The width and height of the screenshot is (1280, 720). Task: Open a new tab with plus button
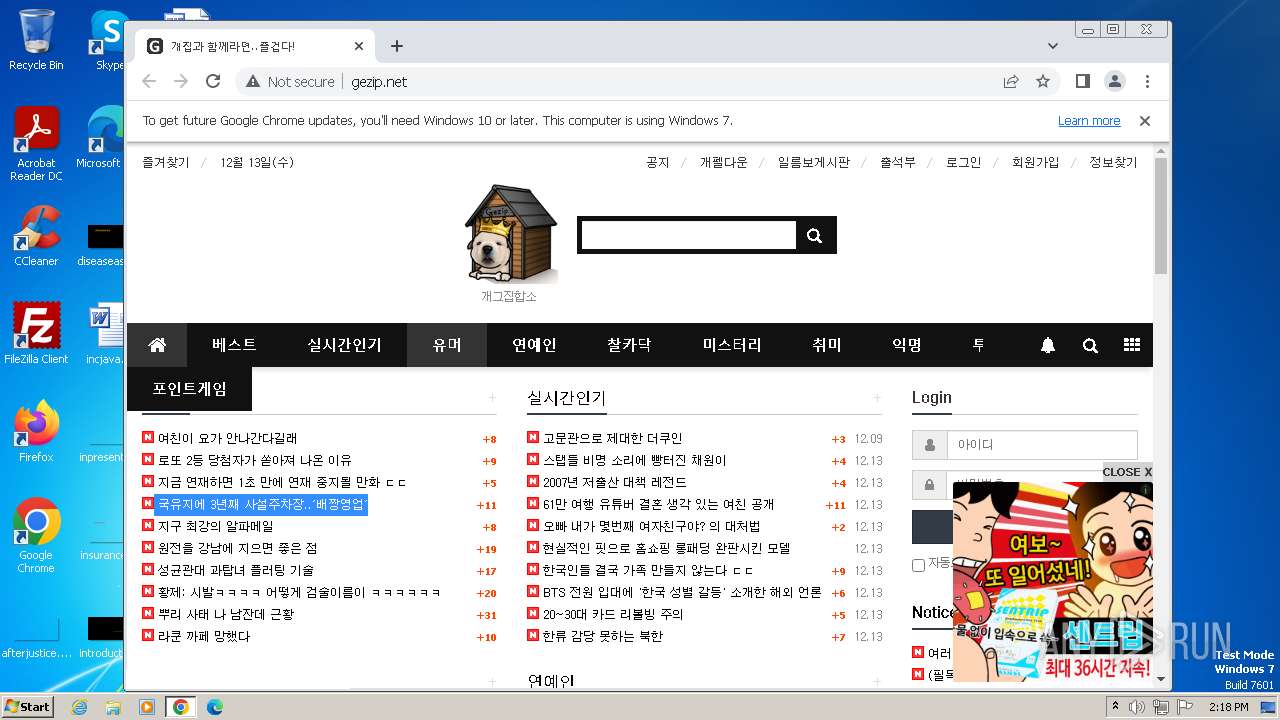point(397,46)
